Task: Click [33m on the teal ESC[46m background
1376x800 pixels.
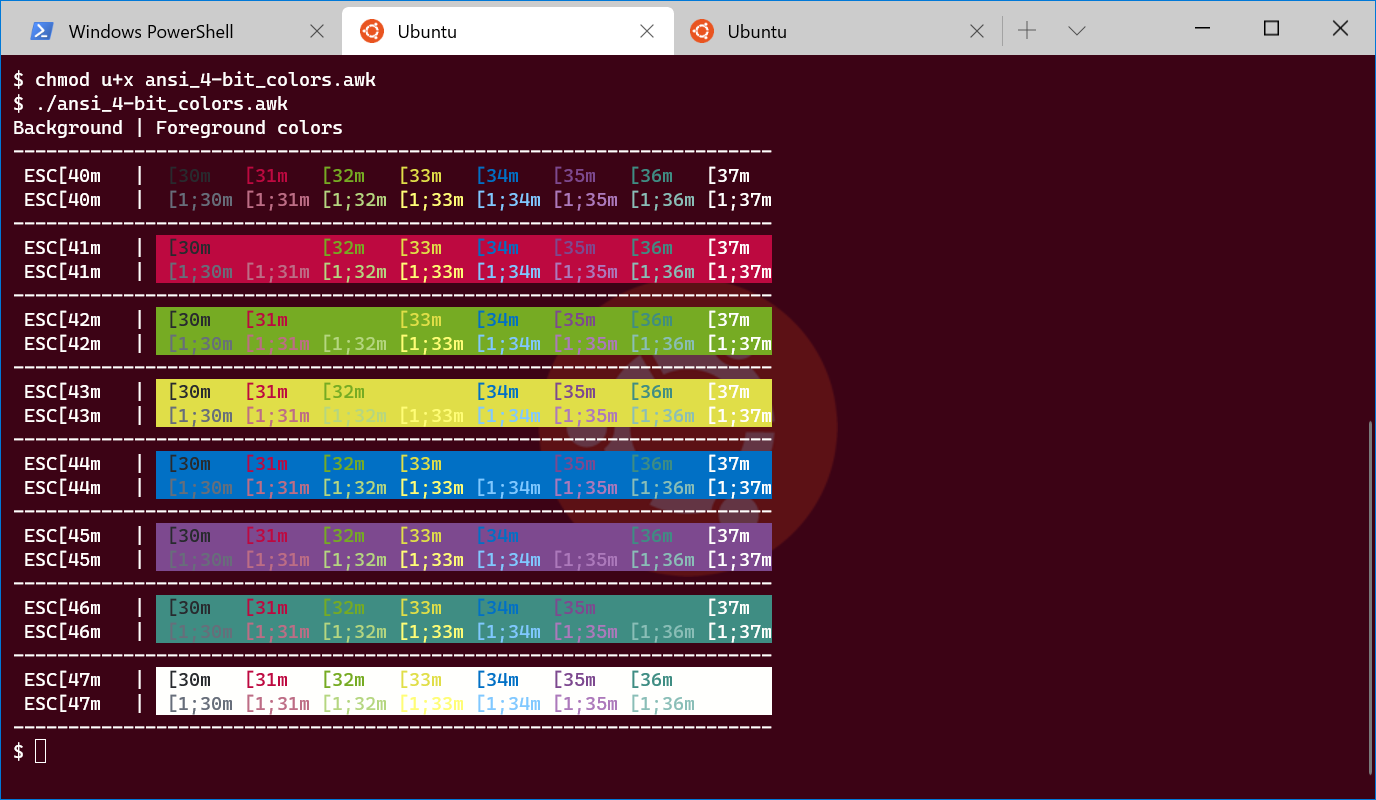Action: (x=420, y=608)
